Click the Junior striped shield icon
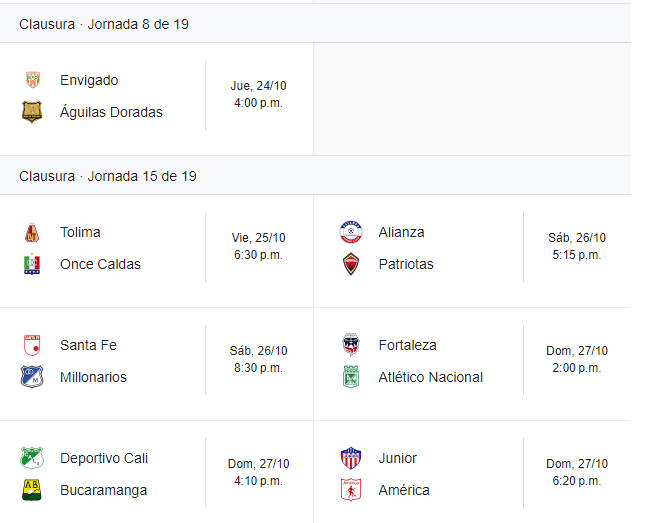The height and width of the screenshot is (523, 649). point(351,458)
